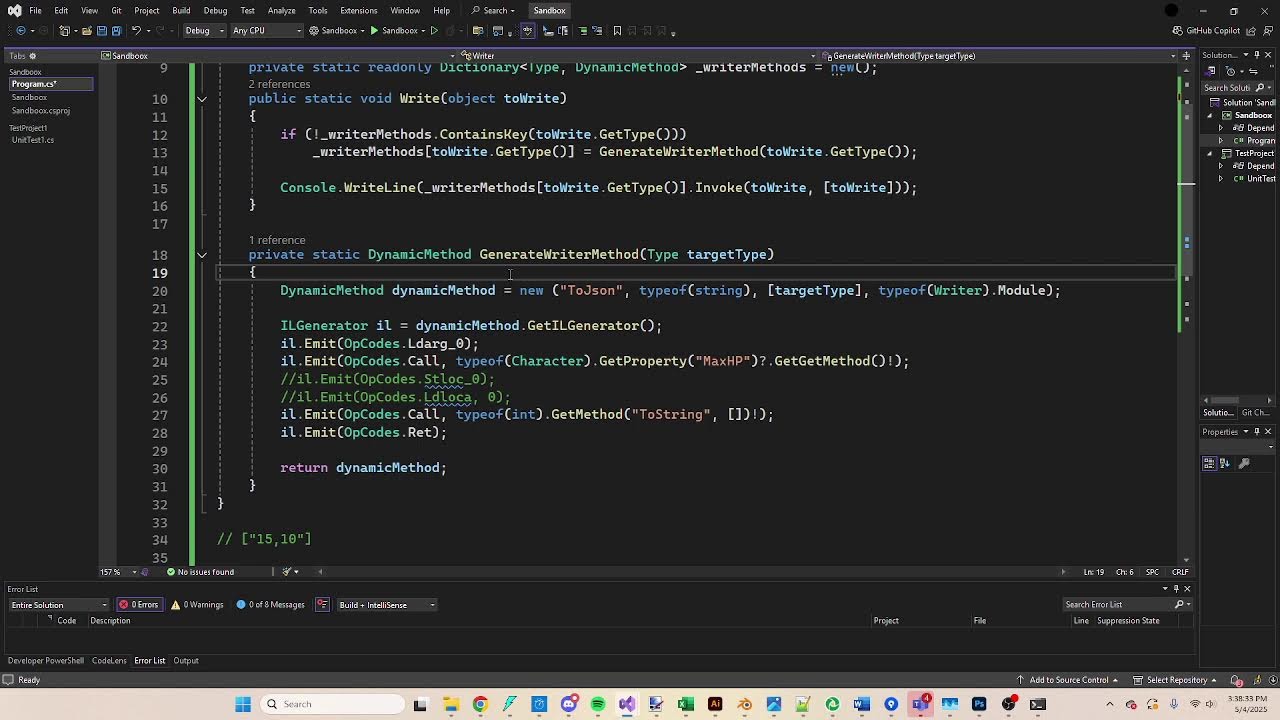Click the Properties panel wrench icon
This screenshot has height=720, width=1280.
(x=1244, y=463)
